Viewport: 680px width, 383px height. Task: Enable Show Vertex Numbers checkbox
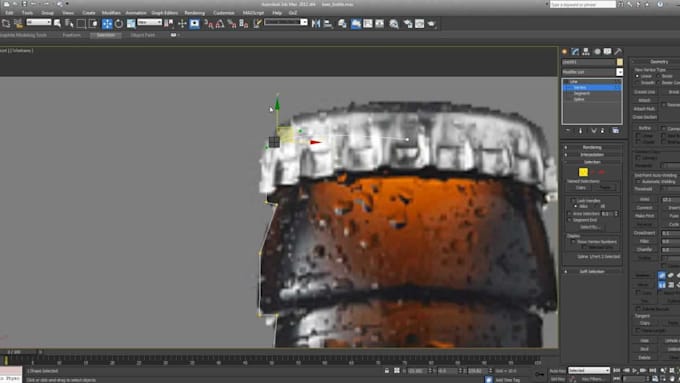pos(573,242)
